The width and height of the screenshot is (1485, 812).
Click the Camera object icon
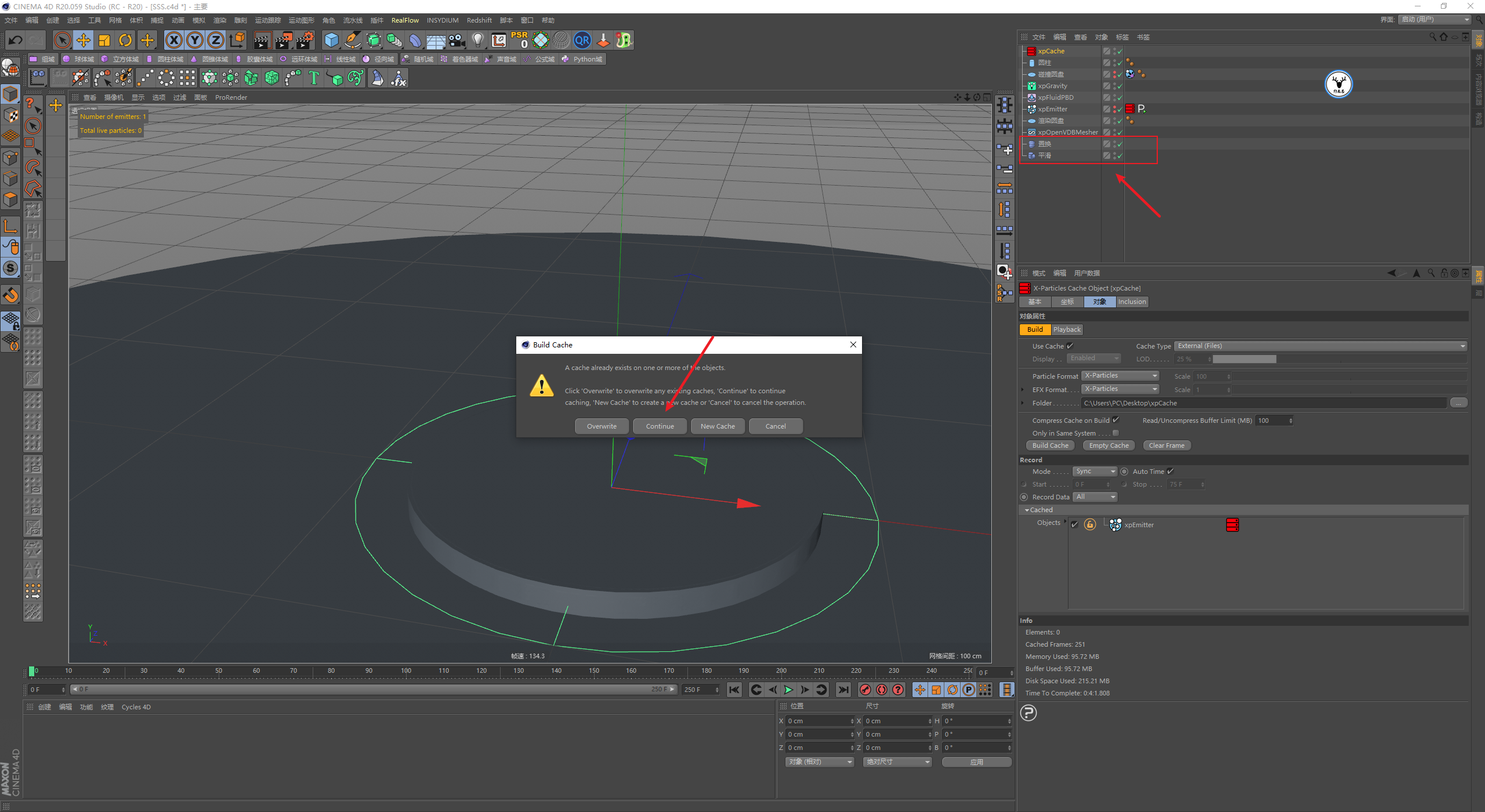(x=457, y=40)
